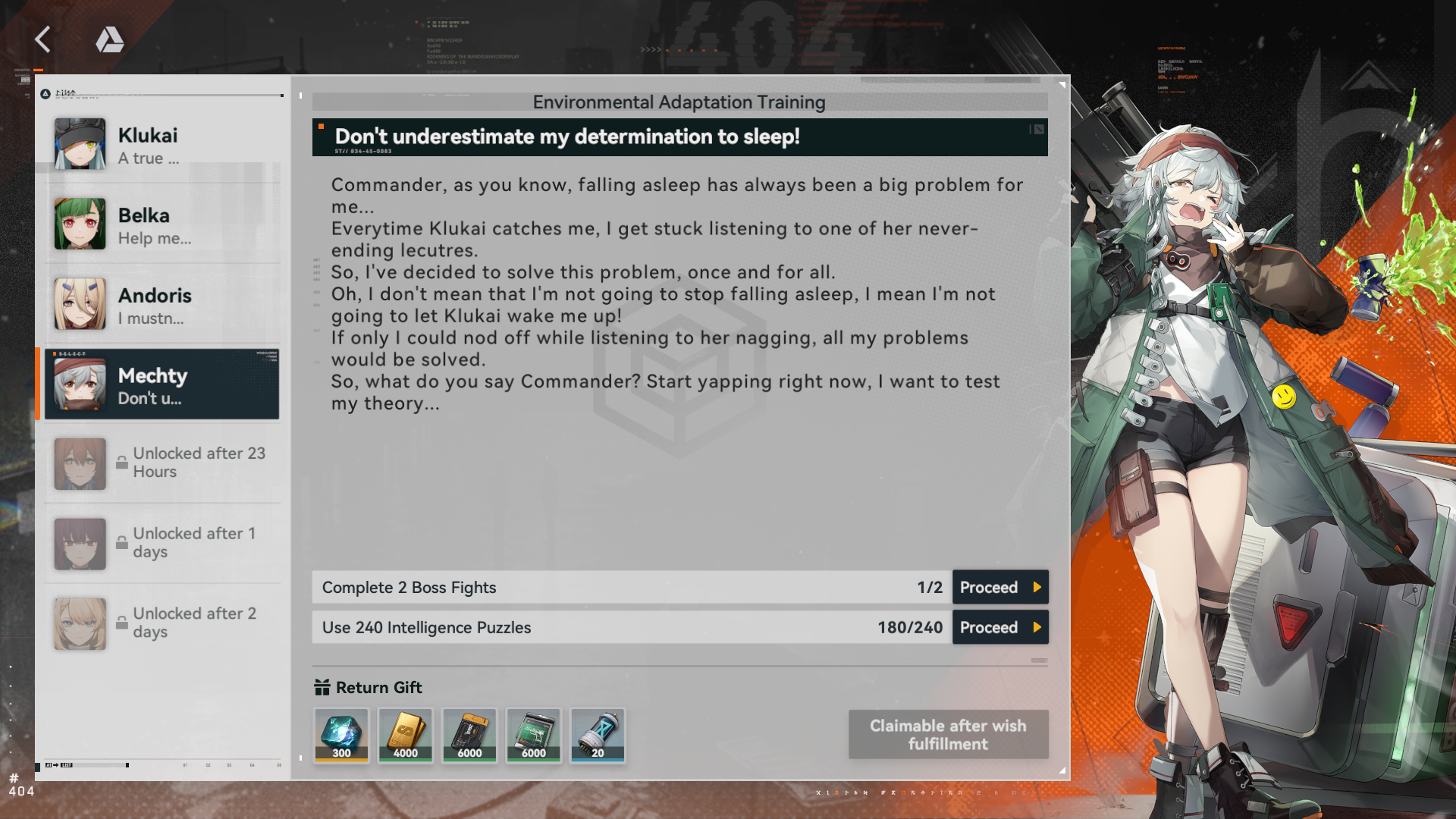This screenshot has height=819, width=1456.
Task: Click Claimable after wish fulfillment button
Action: tap(948, 734)
